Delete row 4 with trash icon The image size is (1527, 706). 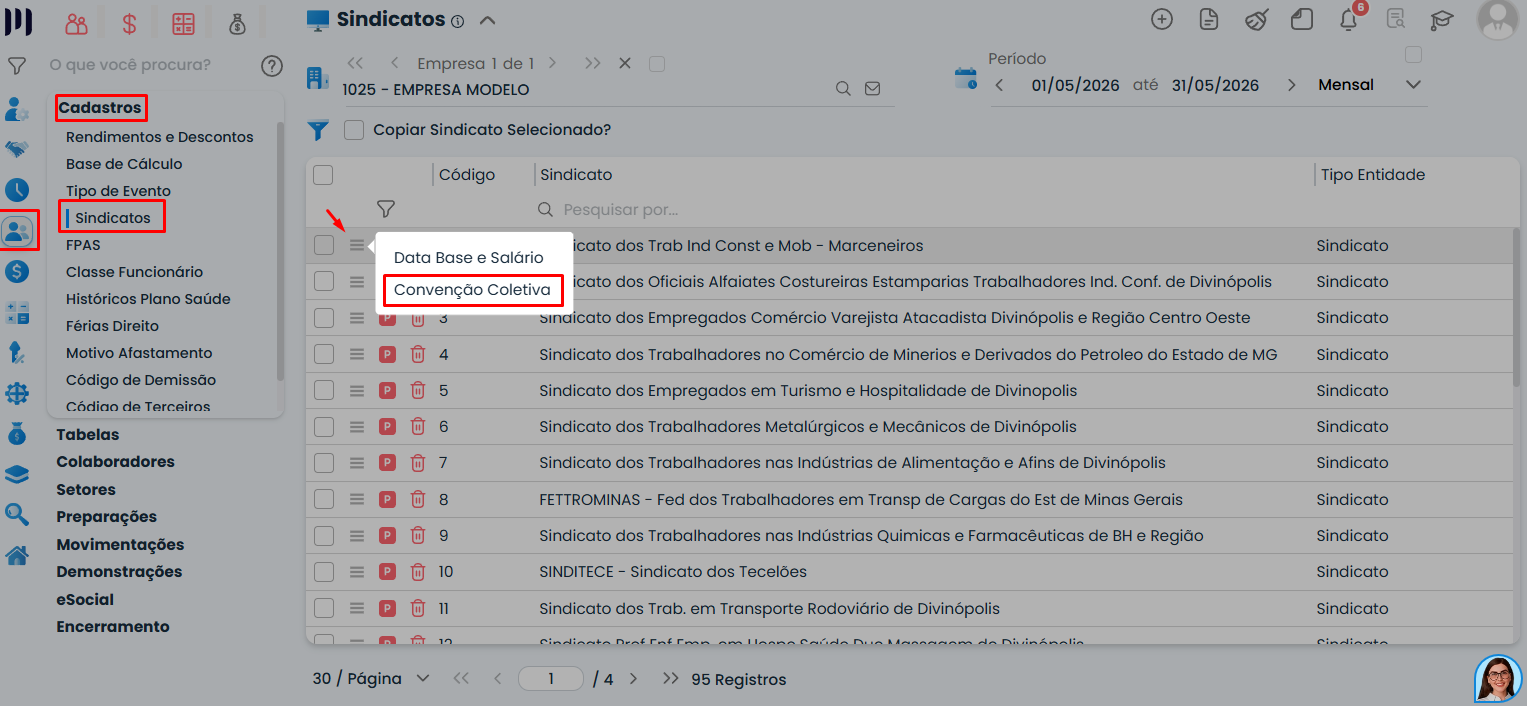[418, 354]
